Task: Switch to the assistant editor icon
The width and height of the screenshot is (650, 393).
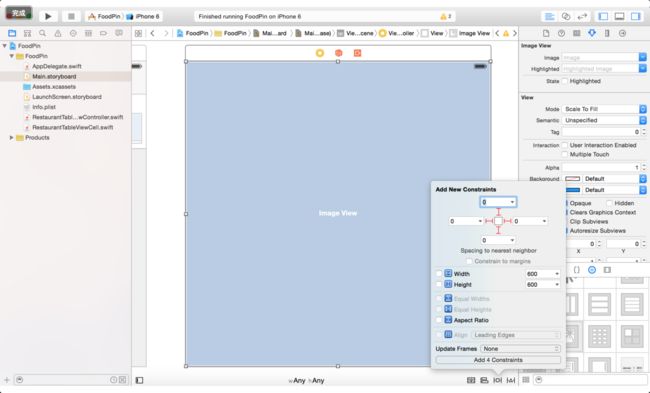Action: (x=566, y=17)
